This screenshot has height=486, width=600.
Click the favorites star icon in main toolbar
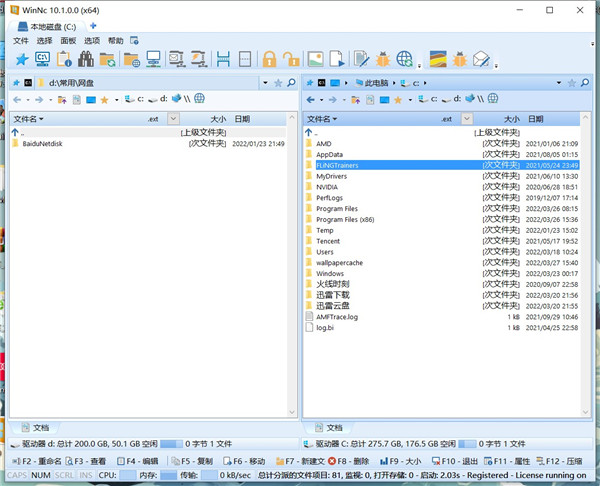click(21, 59)
